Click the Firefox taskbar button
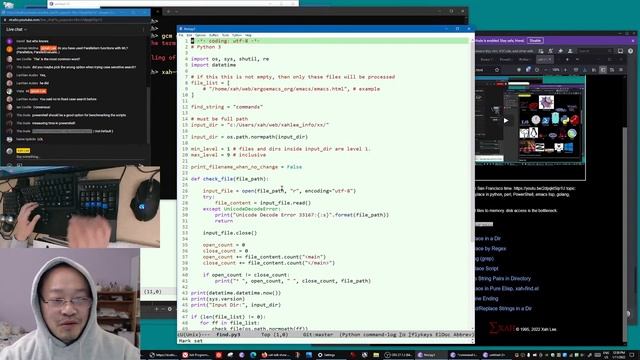Image resolution: width=640 pixels, height=360 pixels. (x=276, y=355)
